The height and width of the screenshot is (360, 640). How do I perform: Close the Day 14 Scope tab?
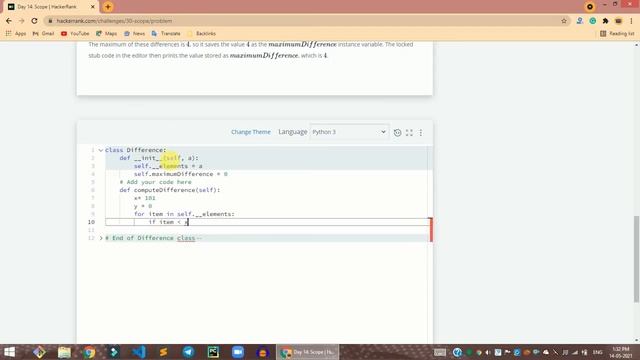click(x=93, y=7)
